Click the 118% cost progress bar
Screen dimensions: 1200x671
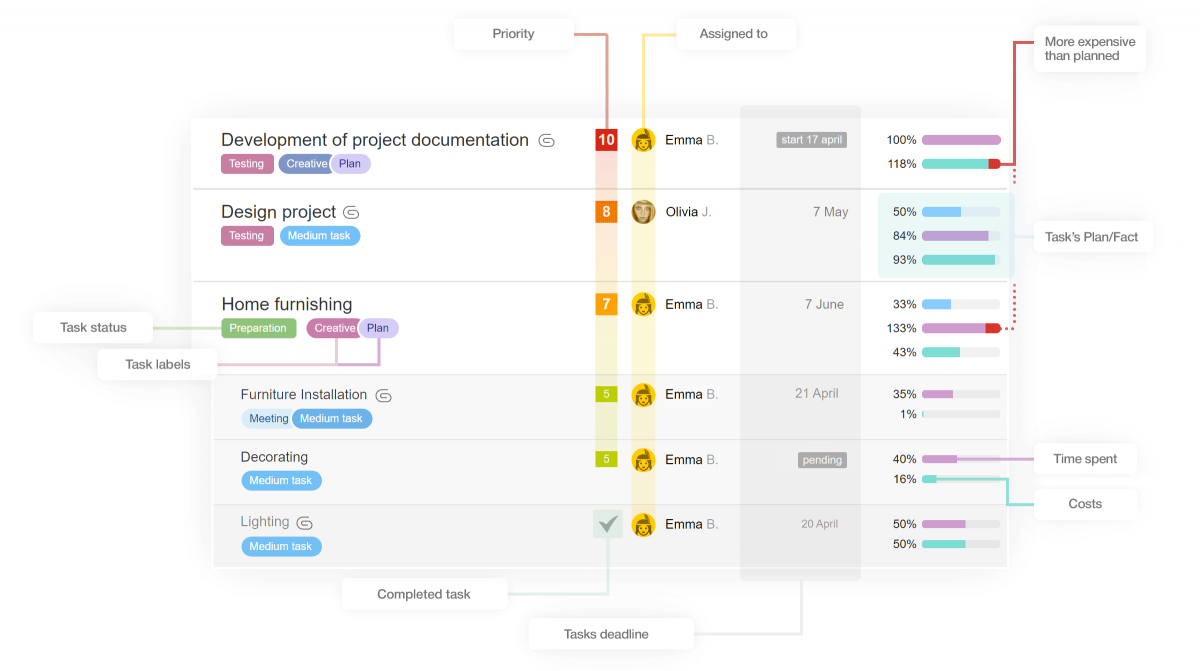tap(961, 164)
